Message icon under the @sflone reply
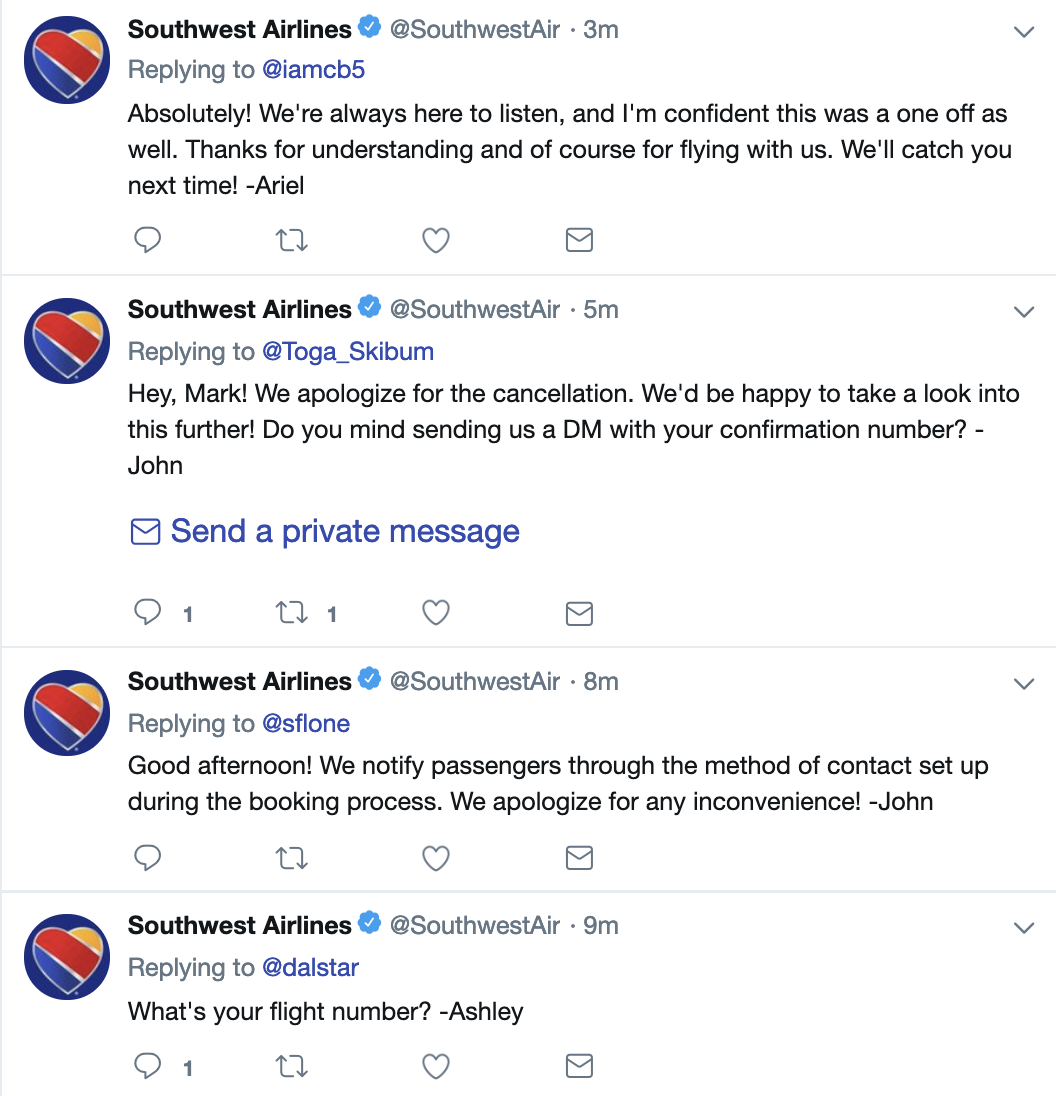 pos(579,858)
